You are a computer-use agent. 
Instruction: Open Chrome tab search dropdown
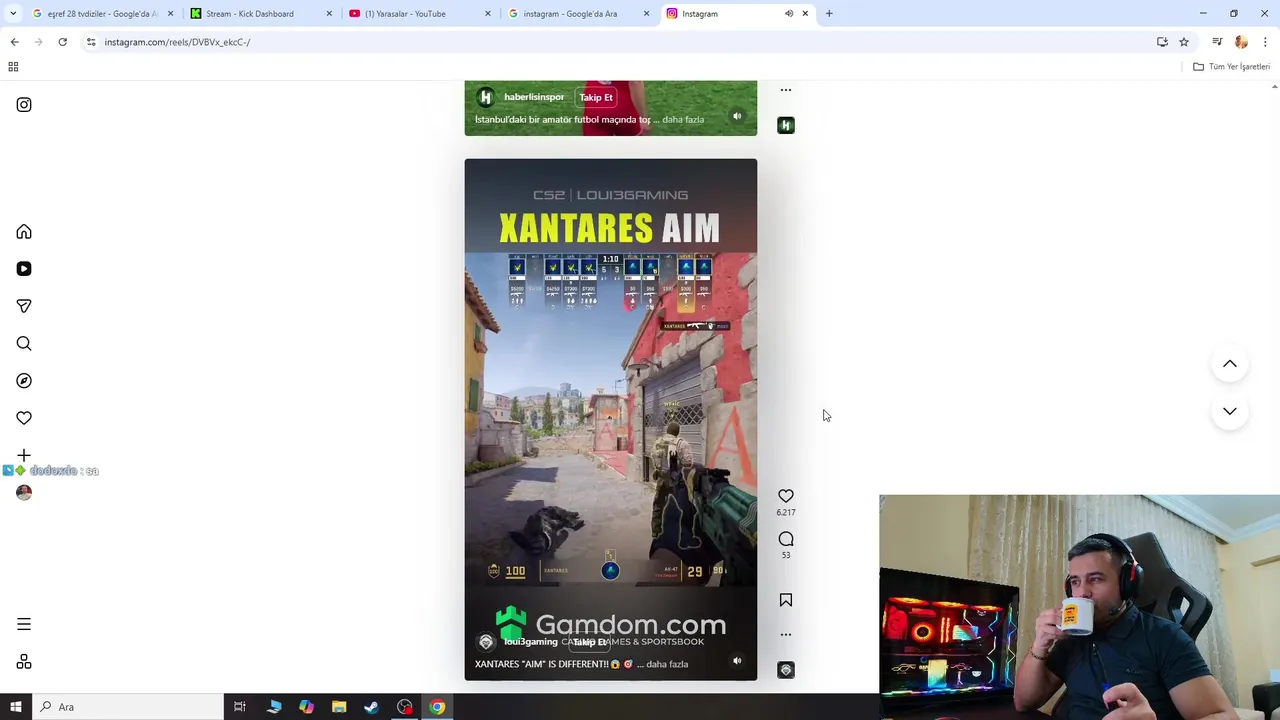point(13,14)
